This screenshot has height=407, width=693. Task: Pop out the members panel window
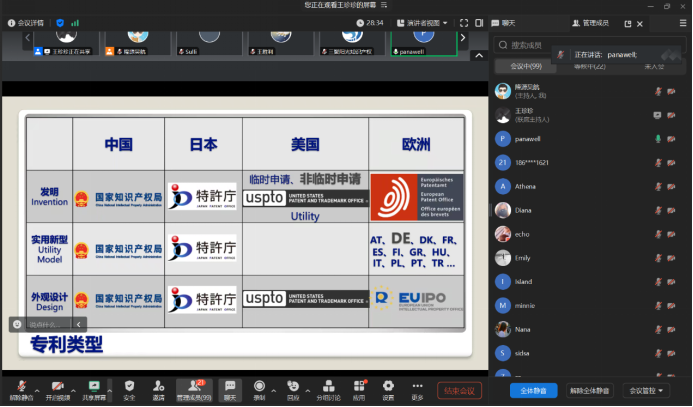628,24
